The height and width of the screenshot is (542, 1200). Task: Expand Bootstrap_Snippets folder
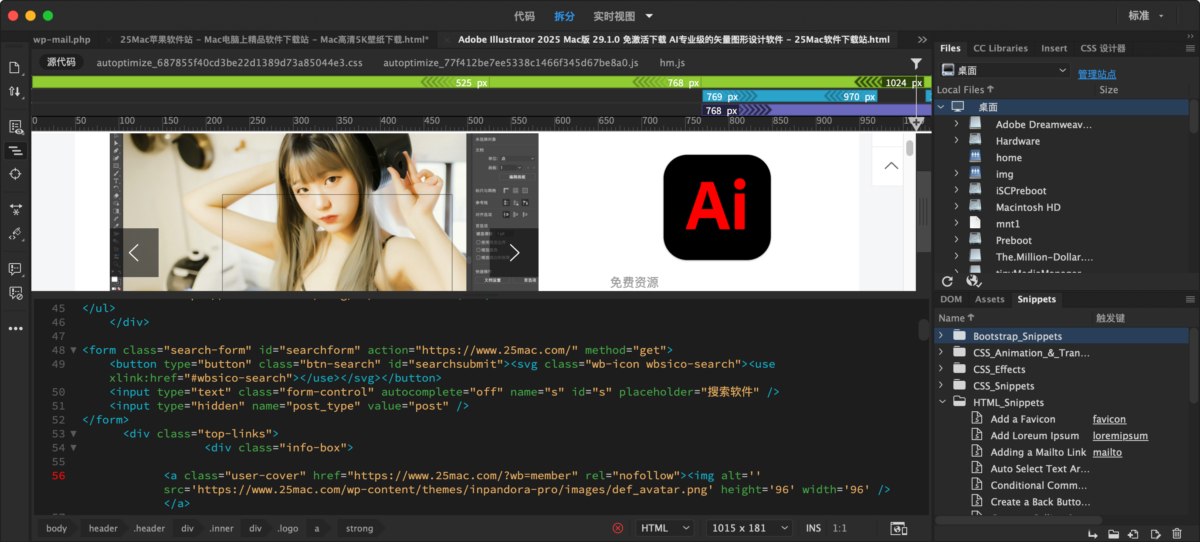pos(941,336)
